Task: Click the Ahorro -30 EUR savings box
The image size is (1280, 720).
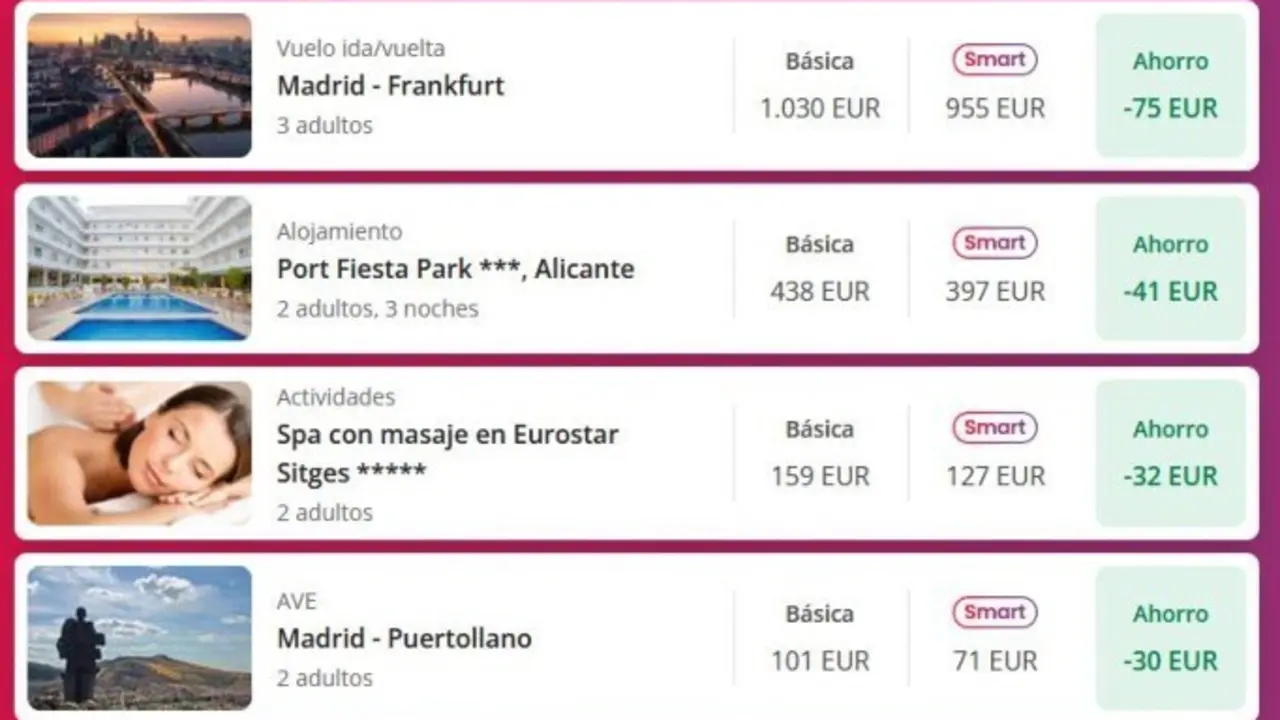Action: [x=1170, y=637]
